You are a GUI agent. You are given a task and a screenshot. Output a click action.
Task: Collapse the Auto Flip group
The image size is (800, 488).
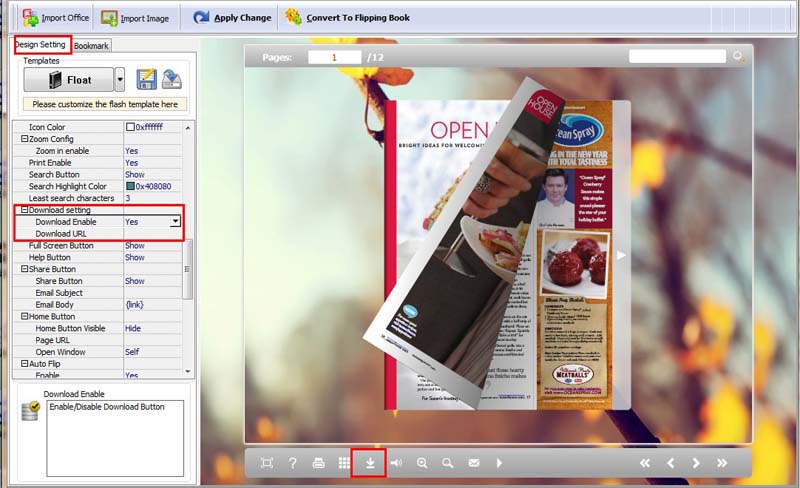24,363
